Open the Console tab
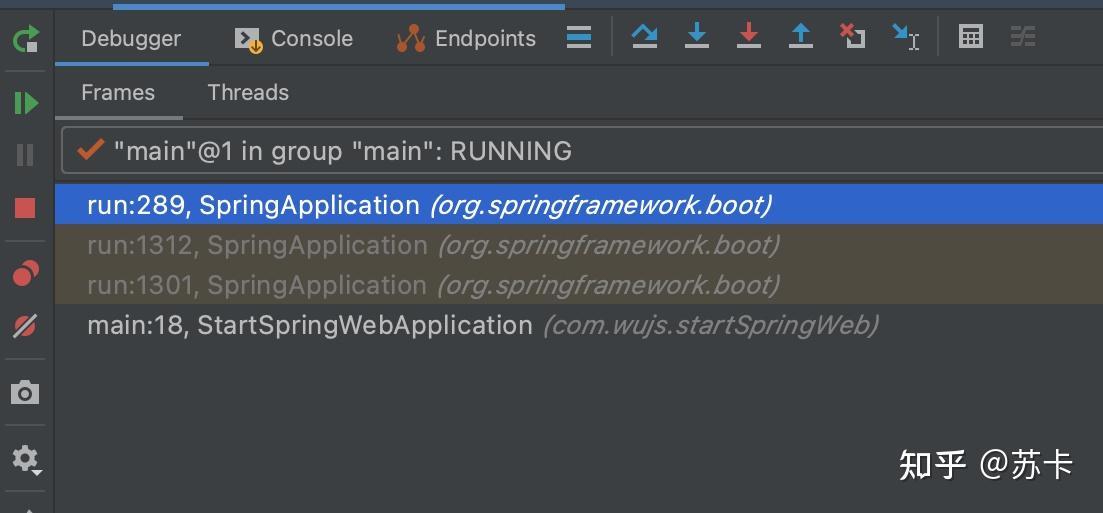The image size is (1103, 513). coord(294,38)
